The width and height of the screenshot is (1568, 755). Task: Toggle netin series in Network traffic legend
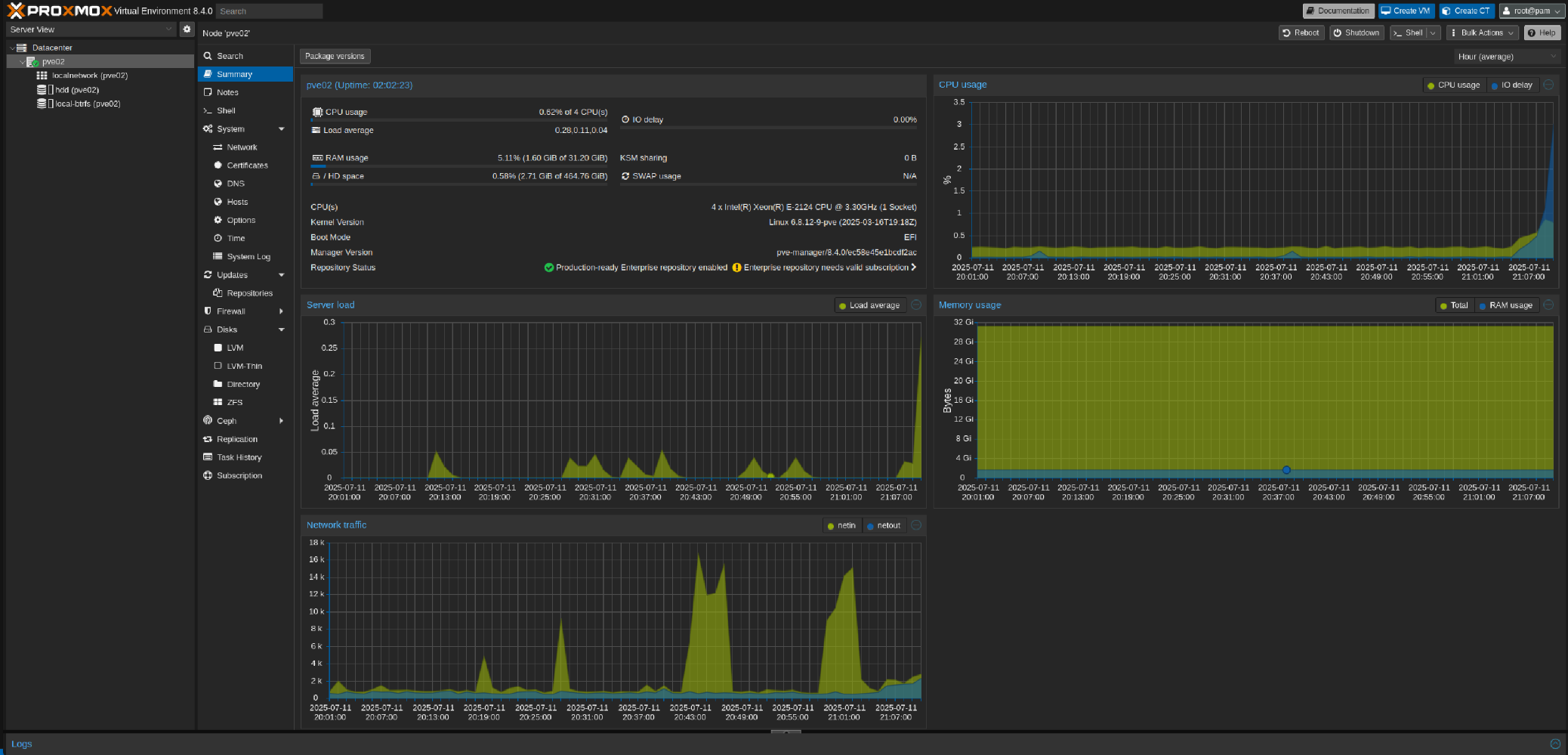841,525
